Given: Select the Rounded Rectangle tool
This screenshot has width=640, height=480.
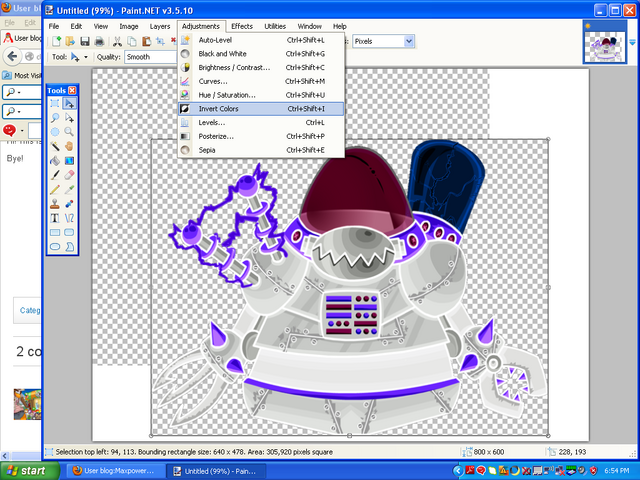Looking at the screenshot, I should 69,232.
